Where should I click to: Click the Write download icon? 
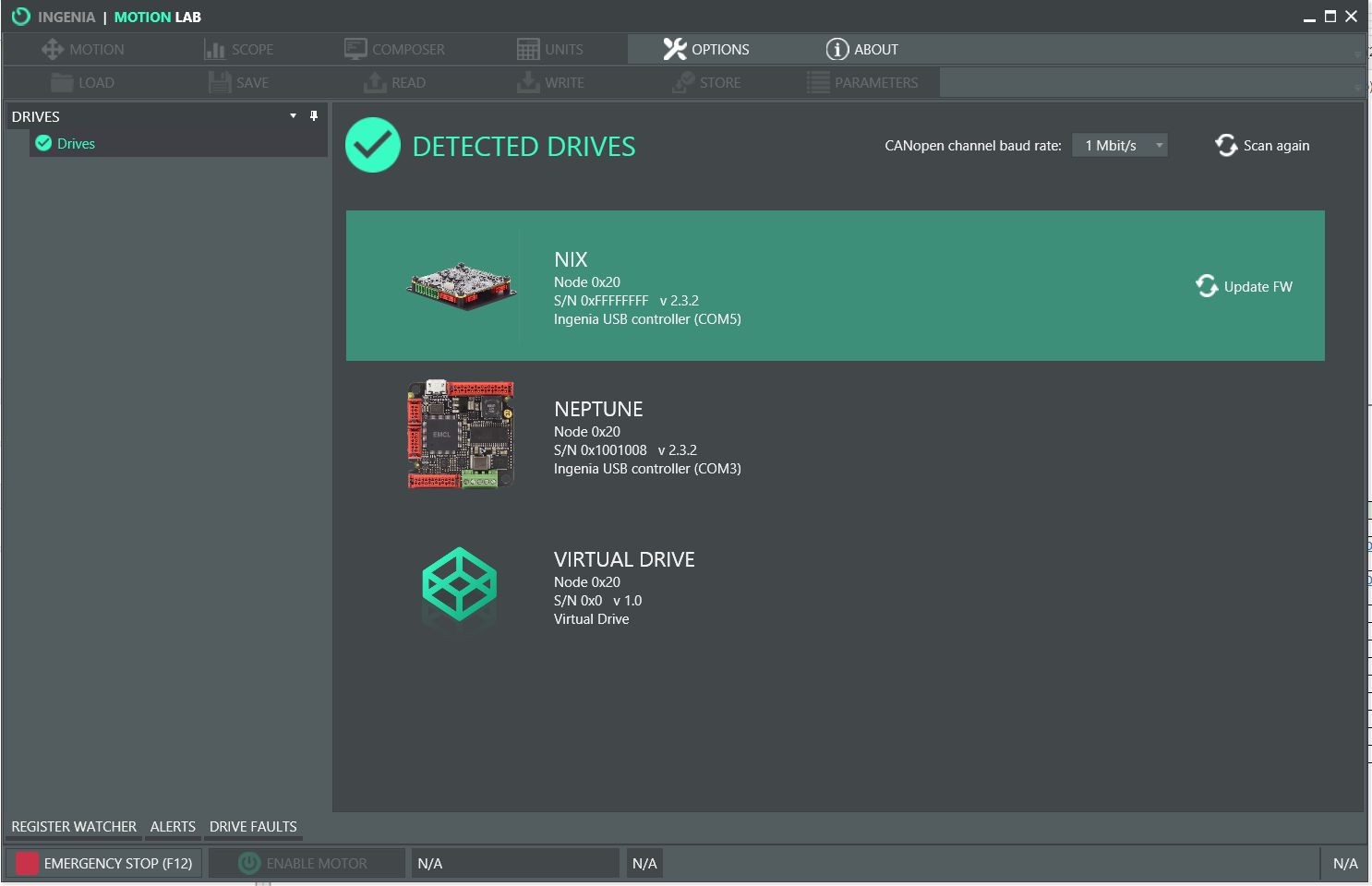pyautogui.click(x=528, y=83)
